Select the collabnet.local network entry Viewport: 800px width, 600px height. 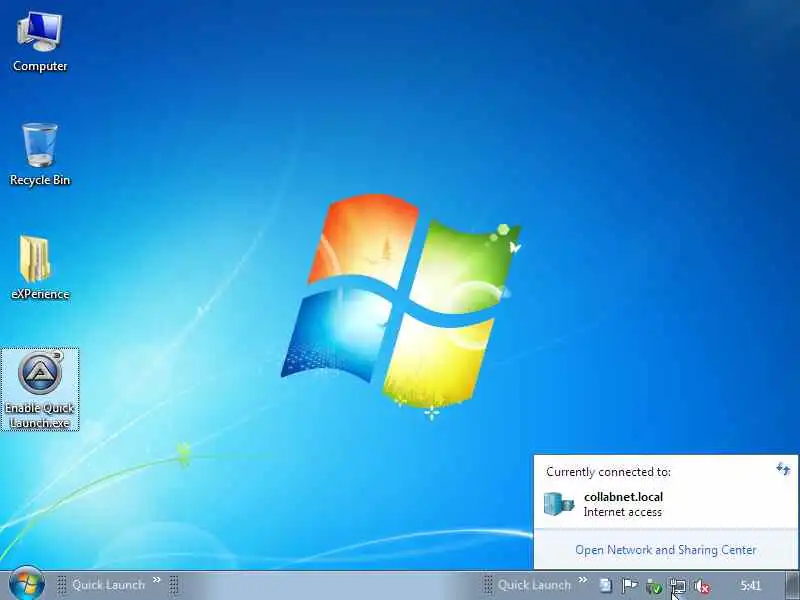pyautogui.click(x=665, y=504)
